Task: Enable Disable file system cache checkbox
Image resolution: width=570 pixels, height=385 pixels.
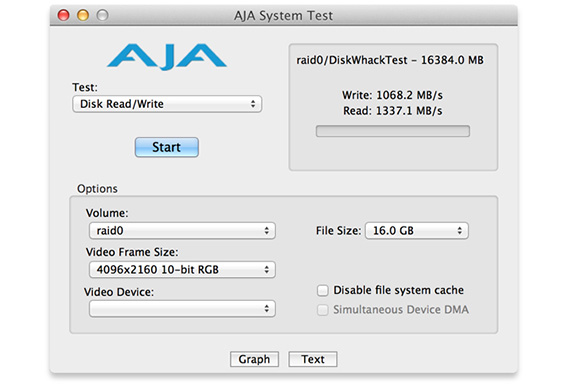Action: pyautogui.click(x=323, y=290)
